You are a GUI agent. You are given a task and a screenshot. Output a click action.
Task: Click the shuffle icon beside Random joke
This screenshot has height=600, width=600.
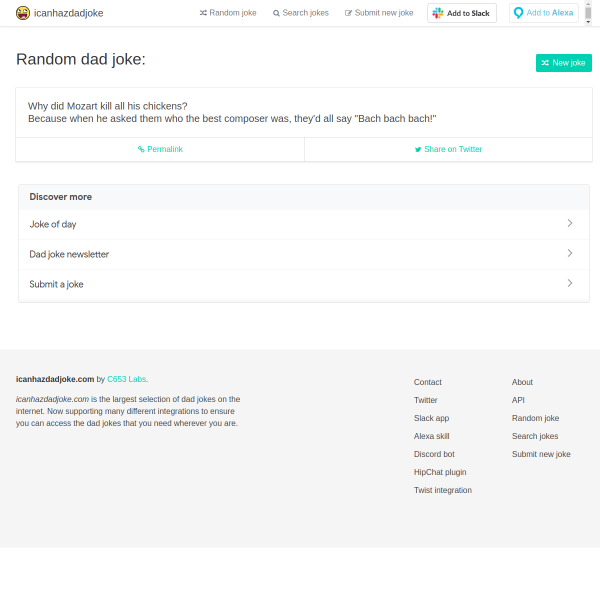[x=203, y=13]
